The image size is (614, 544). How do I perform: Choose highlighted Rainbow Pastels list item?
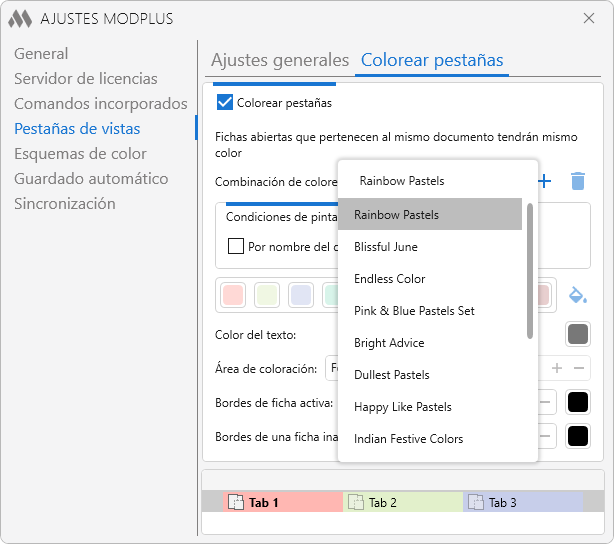[430, 214]
